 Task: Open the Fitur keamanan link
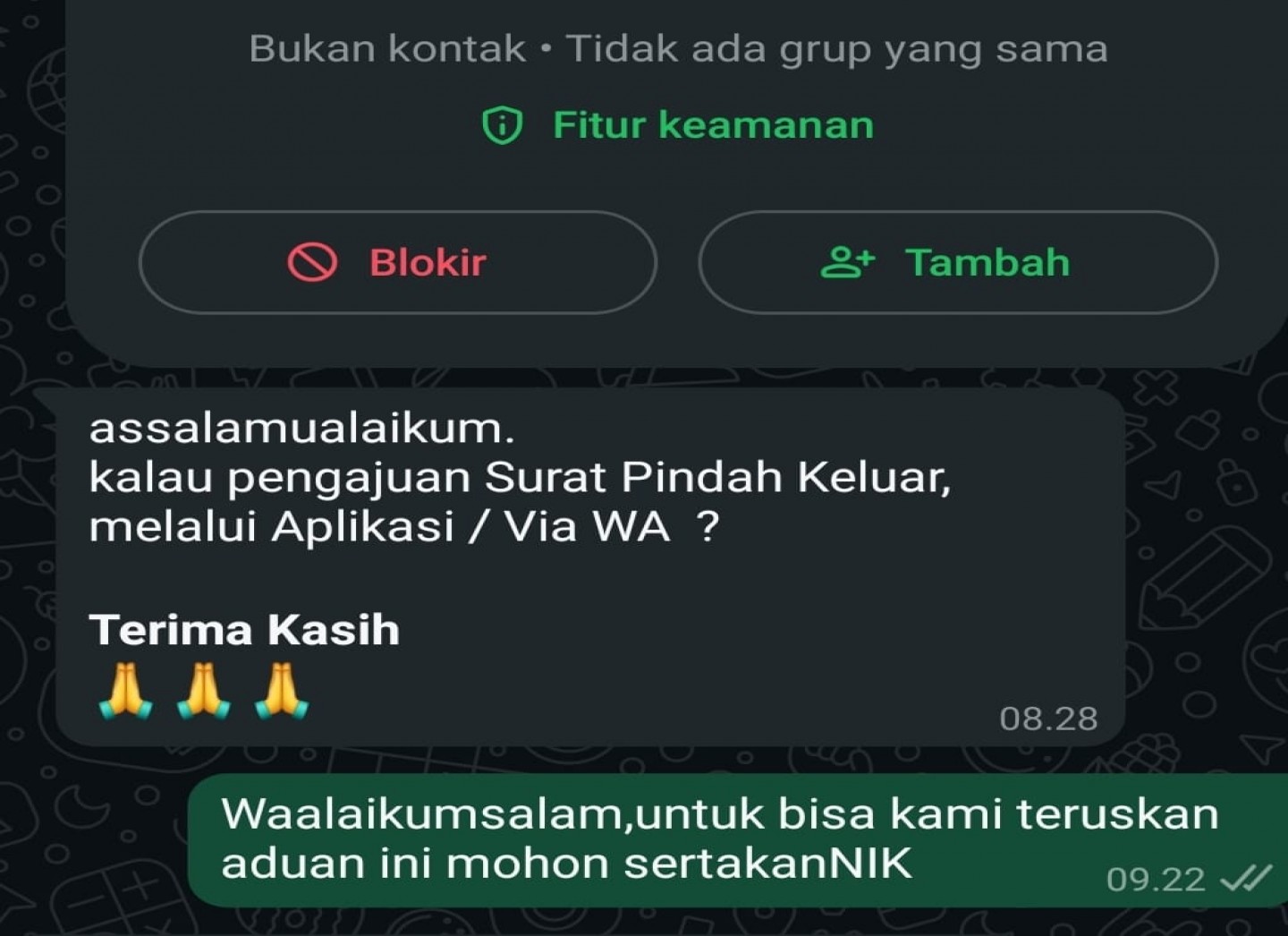713,125
